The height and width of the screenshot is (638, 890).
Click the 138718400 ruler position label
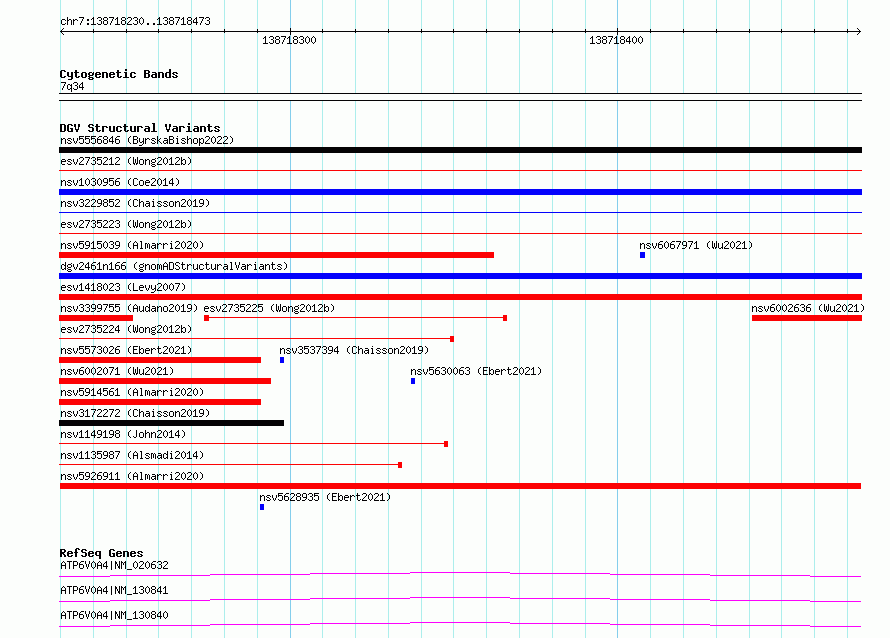pos(616,40)
